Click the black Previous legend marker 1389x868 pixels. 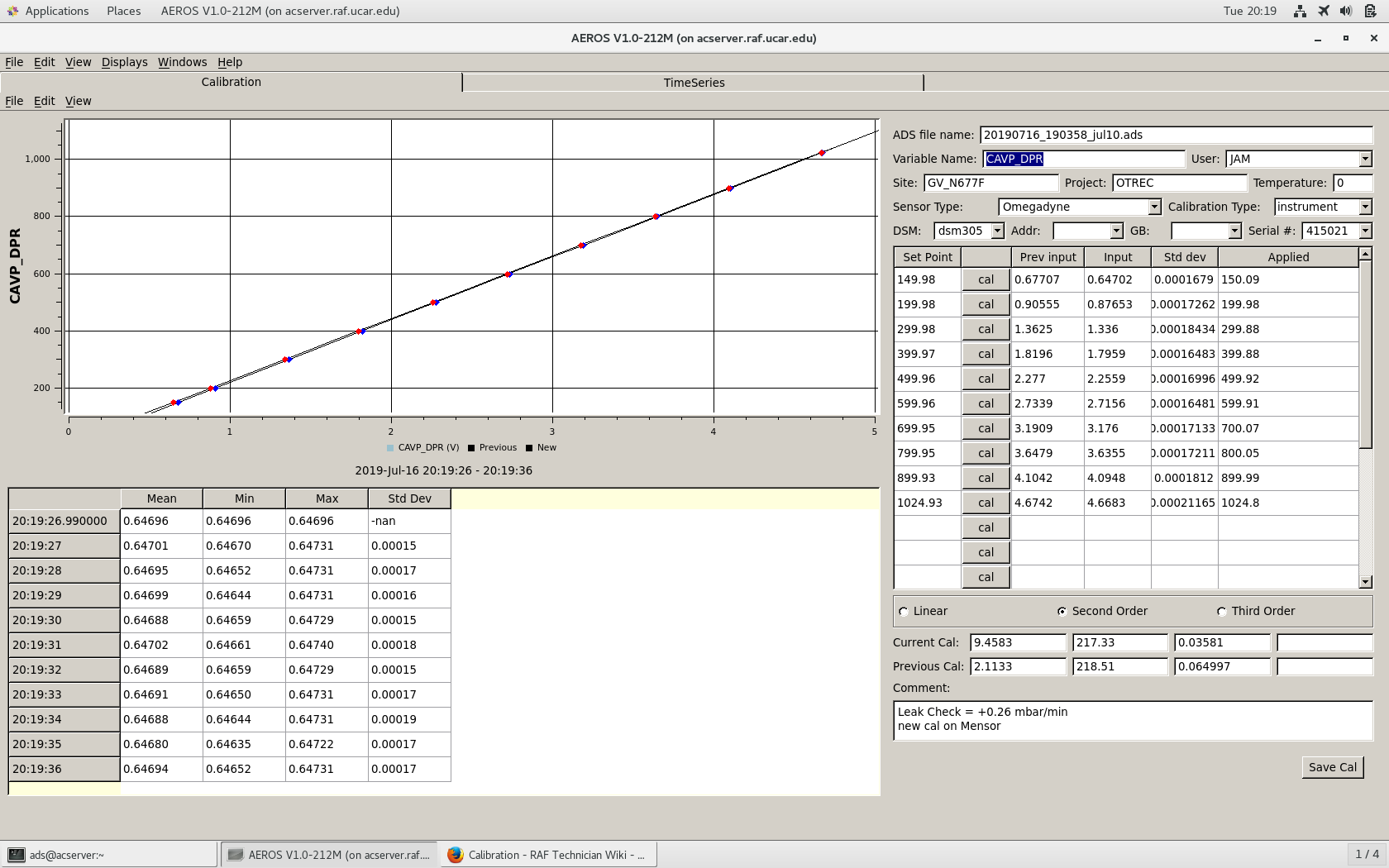[471, 448]
